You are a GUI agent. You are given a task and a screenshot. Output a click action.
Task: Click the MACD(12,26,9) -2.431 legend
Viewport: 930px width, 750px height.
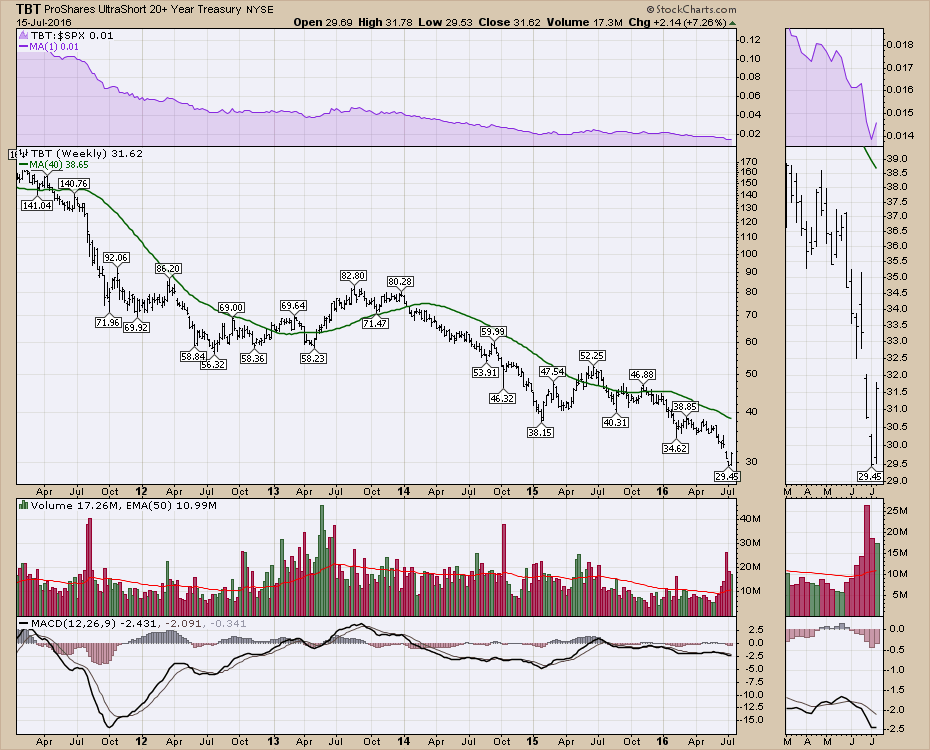click(x=94, y=624)
